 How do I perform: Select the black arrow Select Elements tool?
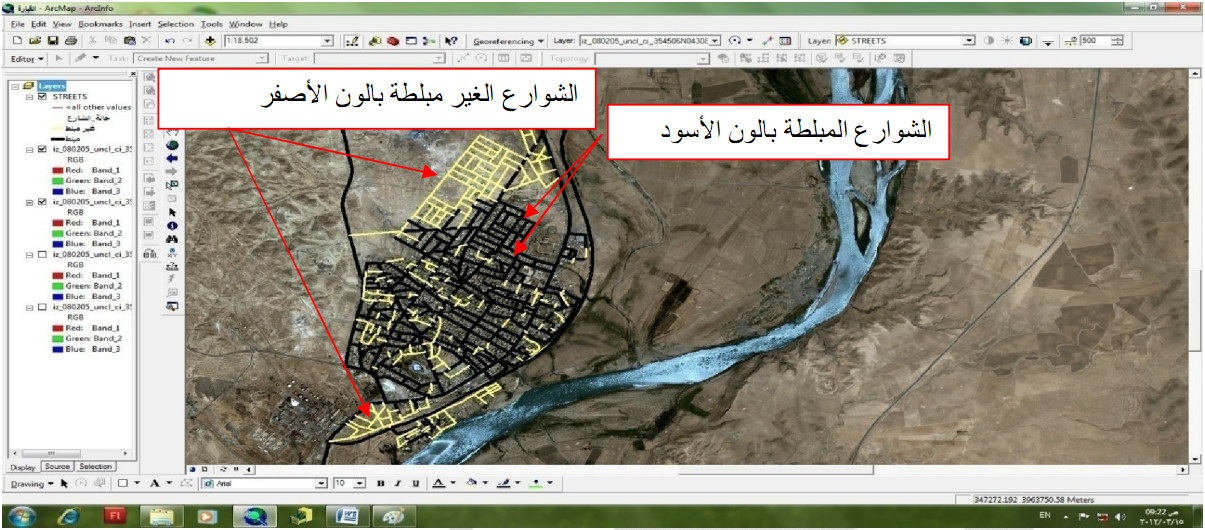tap(172, 212)
